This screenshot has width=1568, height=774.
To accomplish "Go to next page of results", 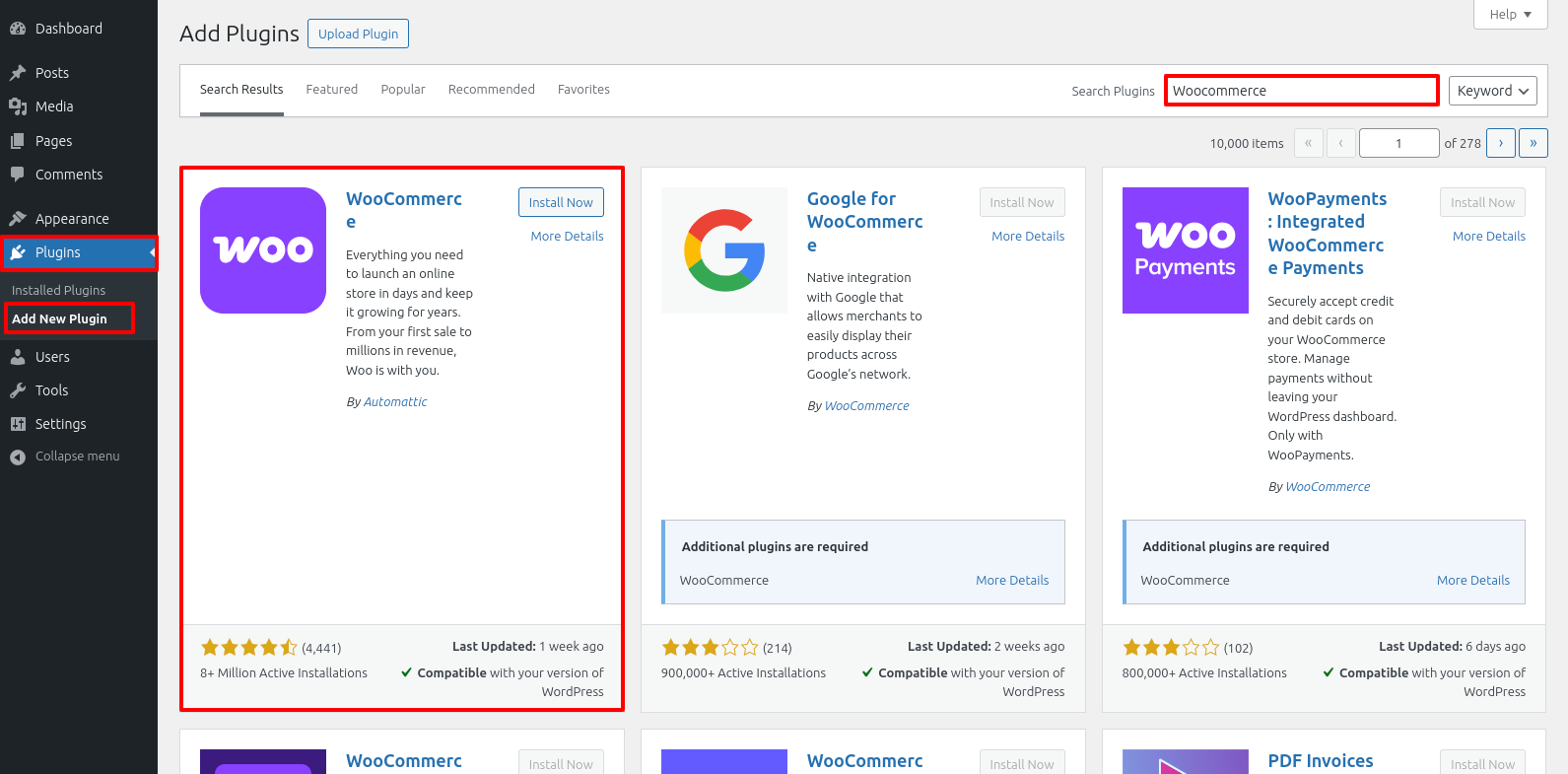I will point(1500,143).
